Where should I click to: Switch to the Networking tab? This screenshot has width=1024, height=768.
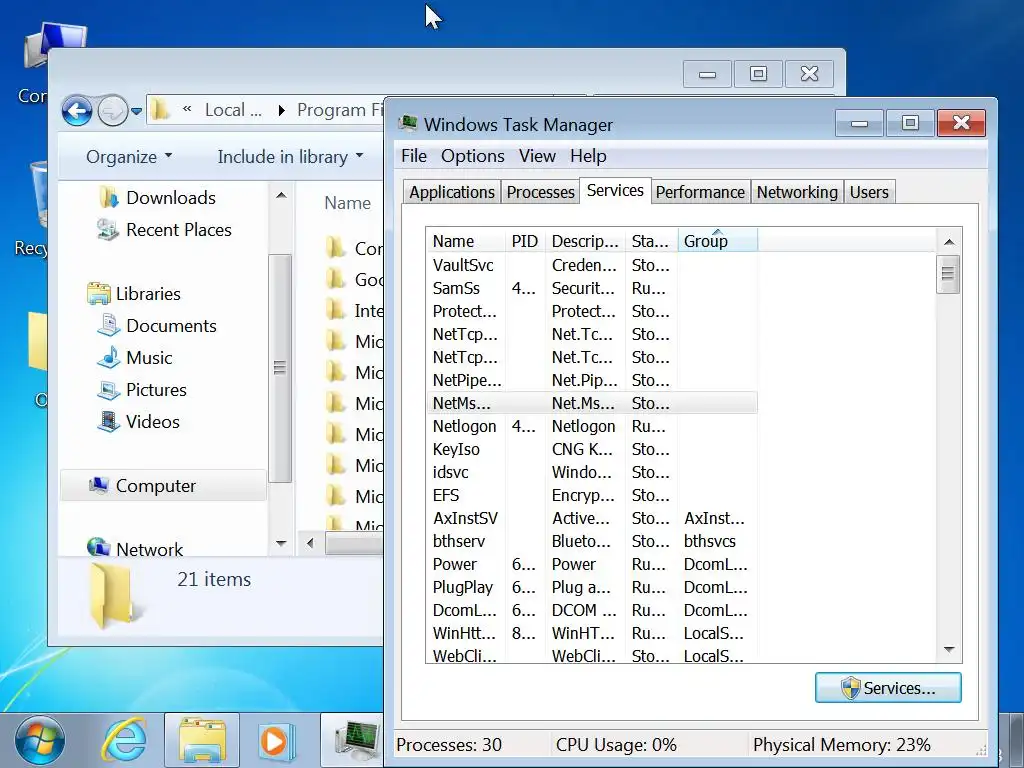click(797, 192)
